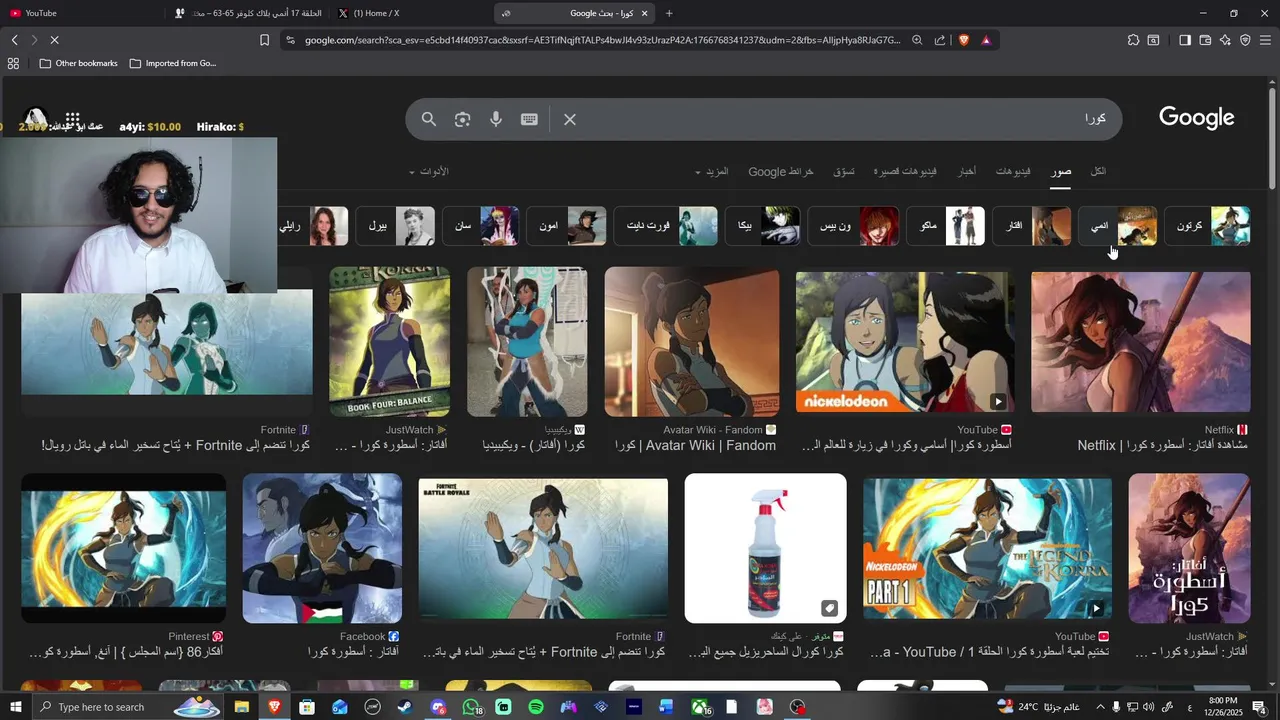Filter images by فورت نايت chip

(x=666, y=226)
